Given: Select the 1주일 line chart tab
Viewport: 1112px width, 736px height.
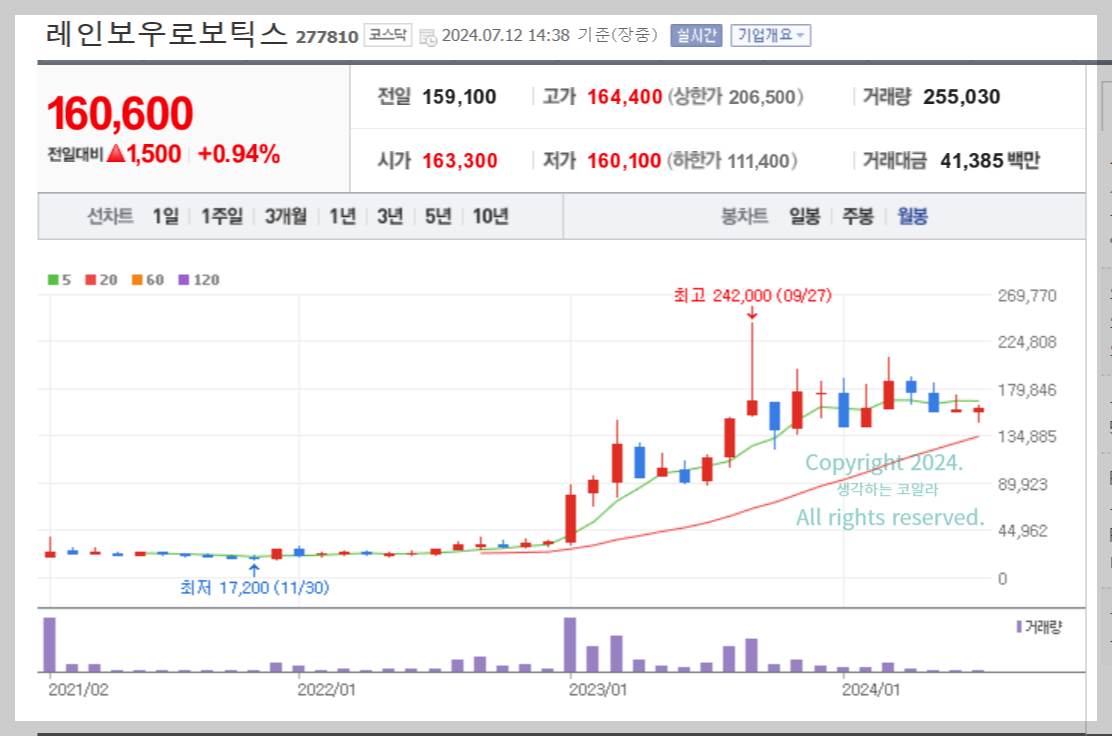Looking at the screenshot, I should [222, 216].
